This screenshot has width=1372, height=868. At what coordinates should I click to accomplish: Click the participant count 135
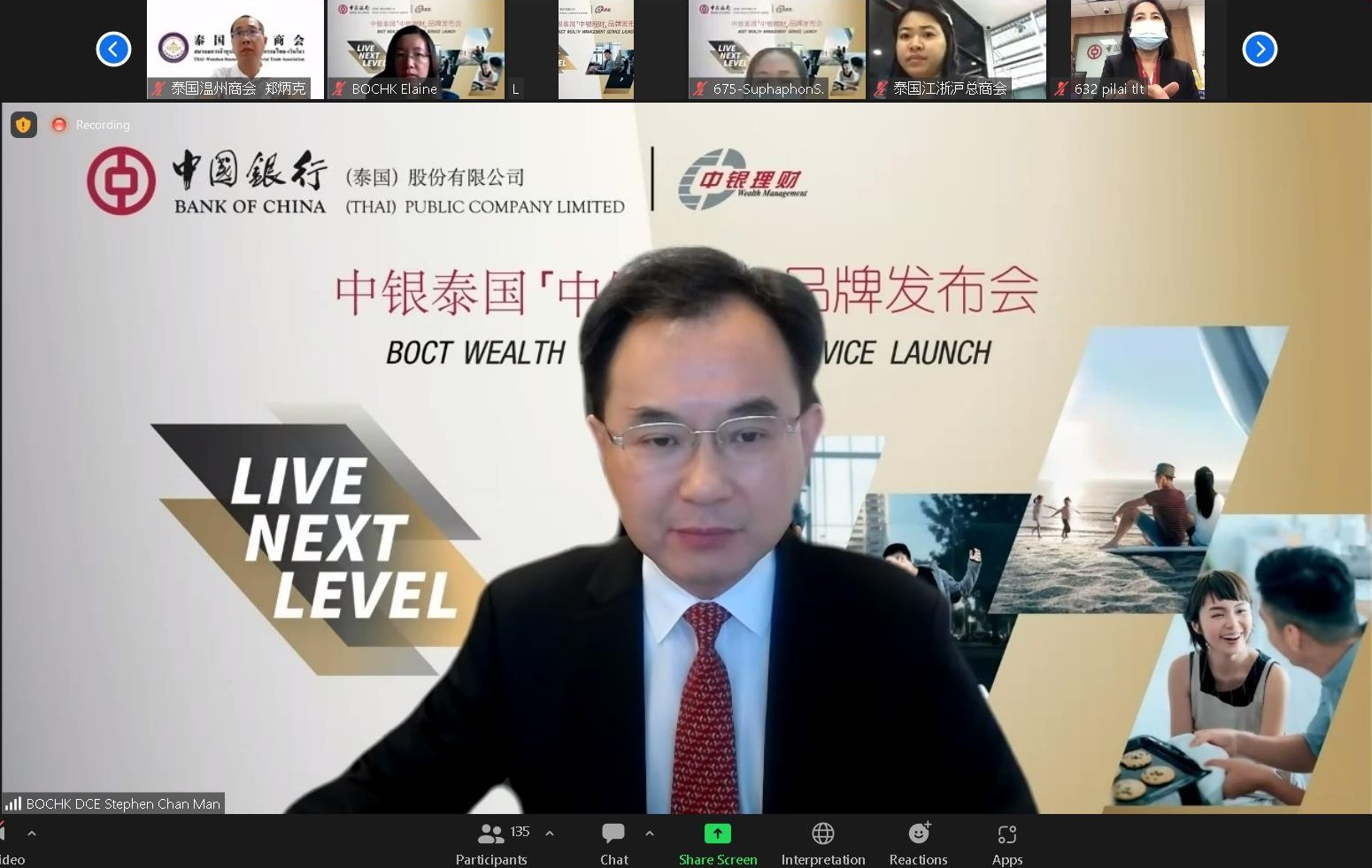[520, 832]
